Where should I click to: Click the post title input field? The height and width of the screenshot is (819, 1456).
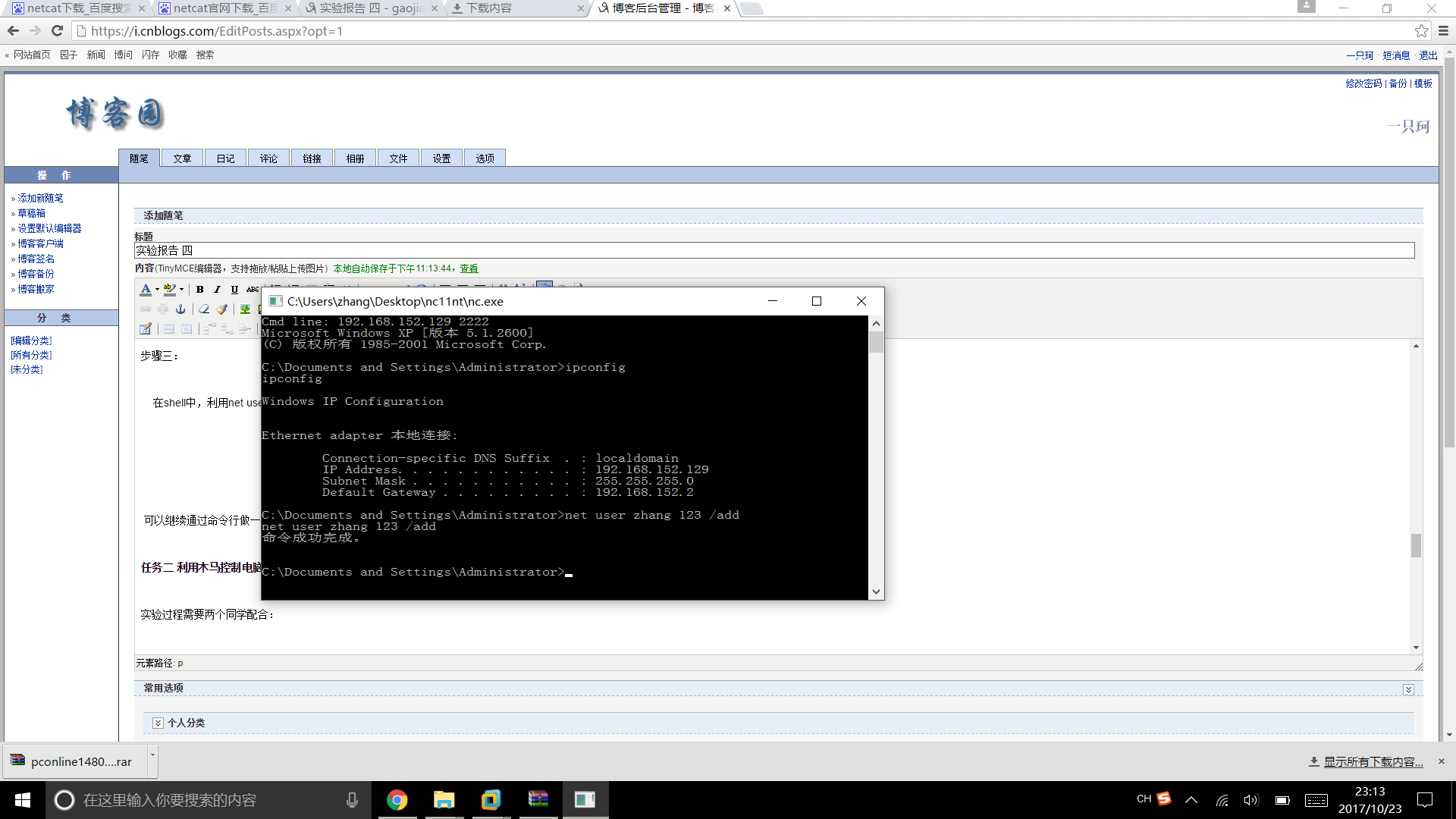click(774, 250)
